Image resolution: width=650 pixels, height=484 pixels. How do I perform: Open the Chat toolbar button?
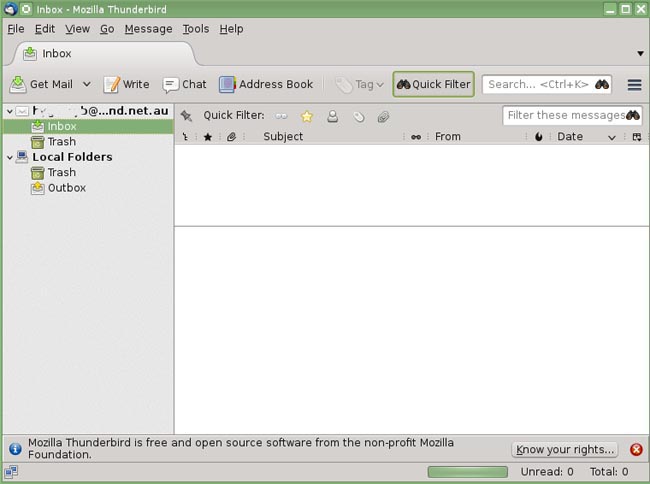pyautogui.click(x=184, y=85)
